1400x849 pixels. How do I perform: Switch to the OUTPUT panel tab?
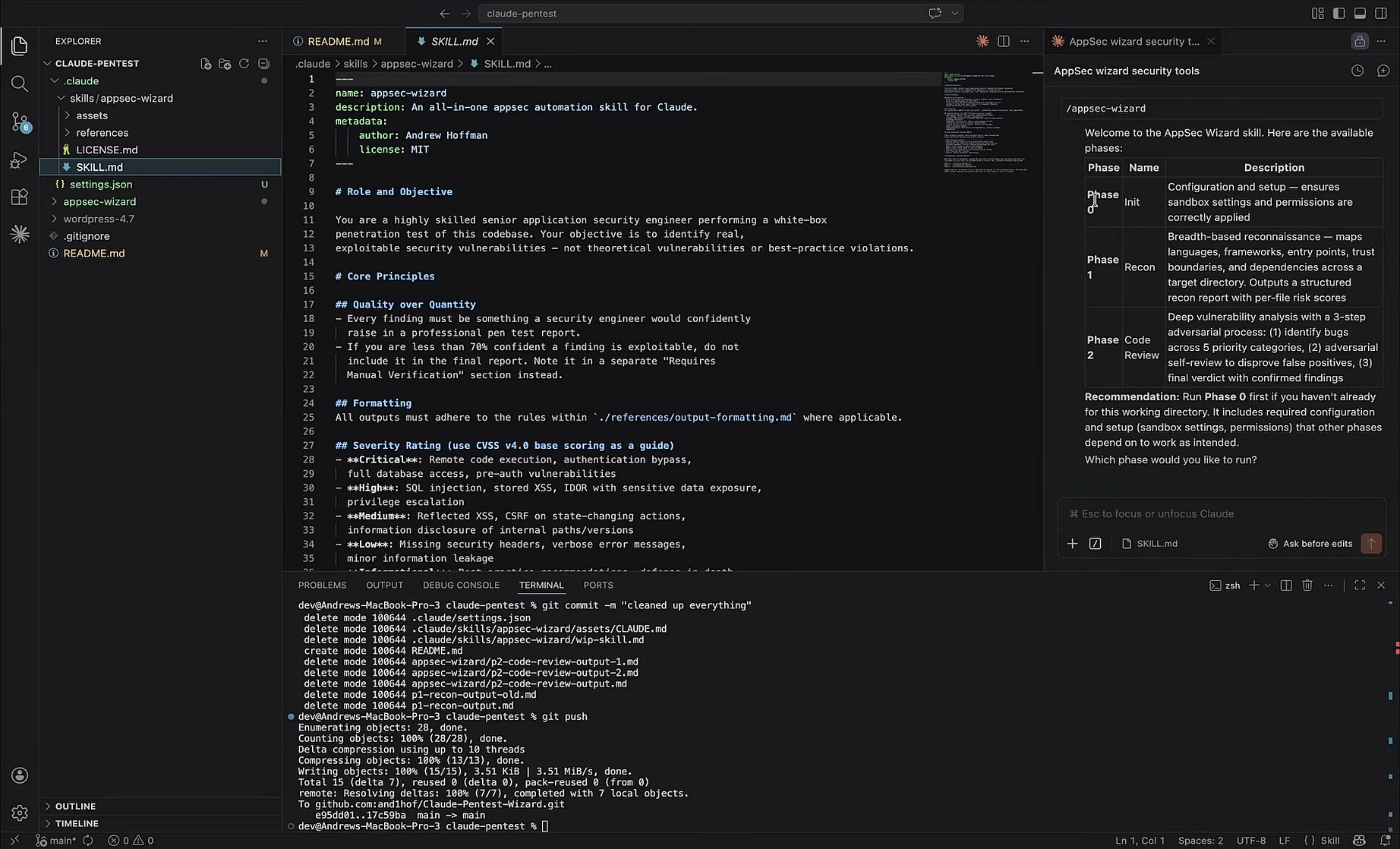(385, 585)
